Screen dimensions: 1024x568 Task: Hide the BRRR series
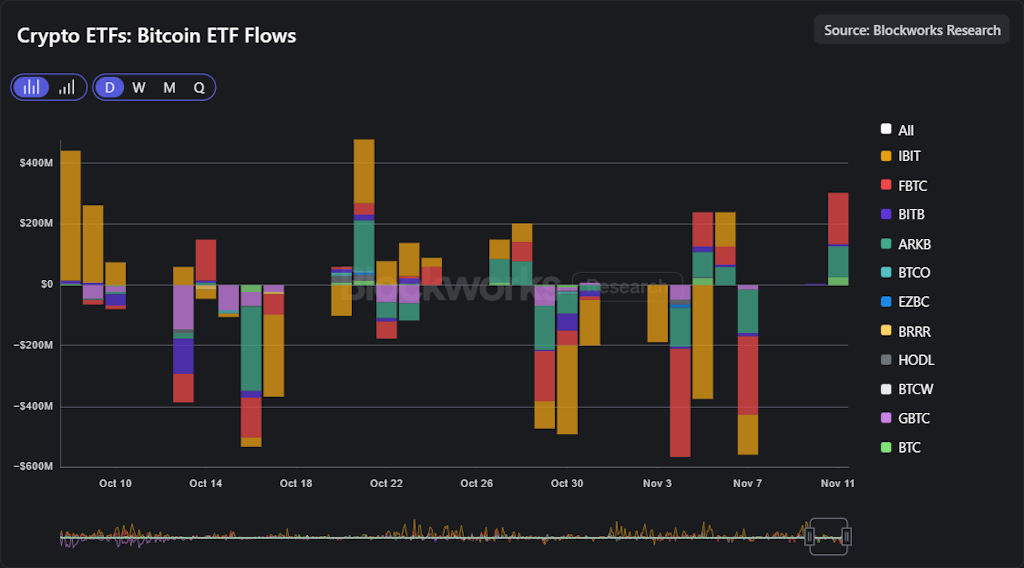(x=904, y=331)
